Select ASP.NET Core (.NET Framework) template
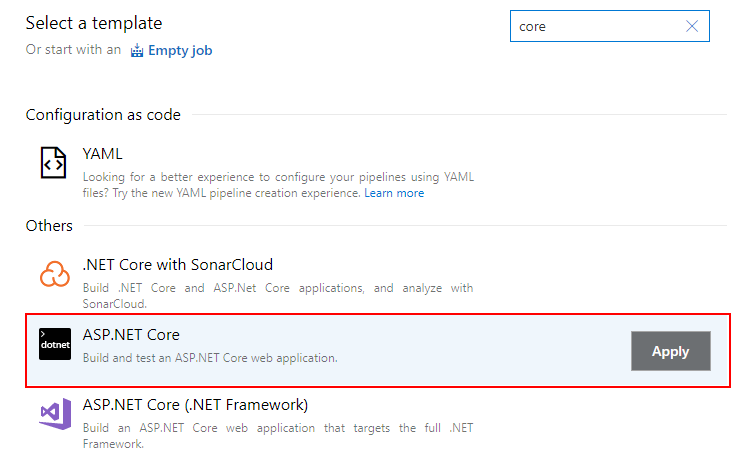Image resolution: width=748 pixels, height=471 pixels. 195,405
